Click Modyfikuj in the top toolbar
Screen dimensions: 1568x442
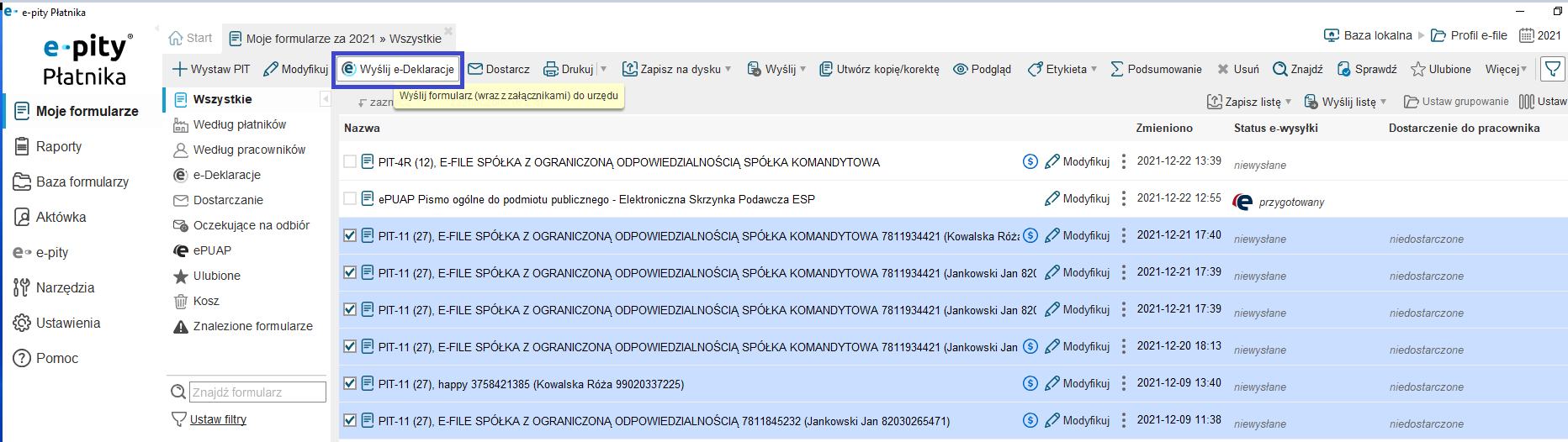coord(295,69)
